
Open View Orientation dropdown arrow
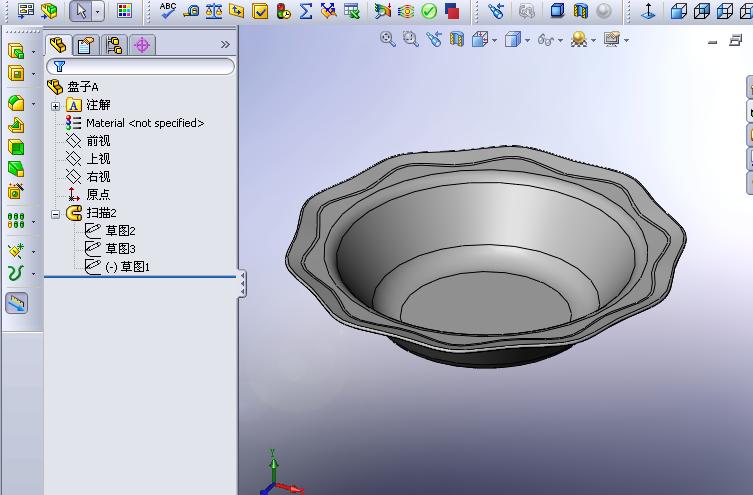(495, 40)
